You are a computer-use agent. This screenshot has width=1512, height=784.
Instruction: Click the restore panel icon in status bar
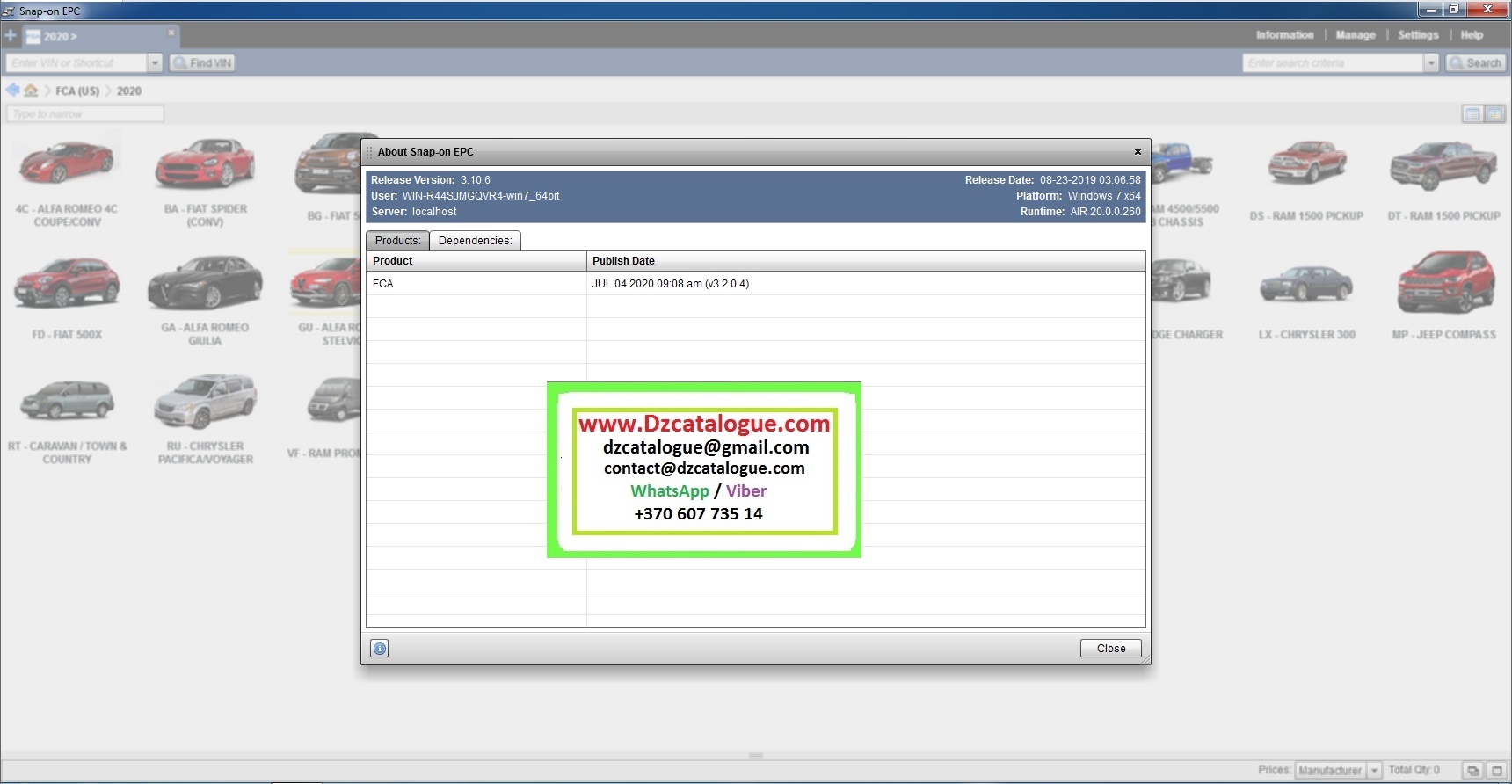pyautogui.click(x=1472, y=770)
